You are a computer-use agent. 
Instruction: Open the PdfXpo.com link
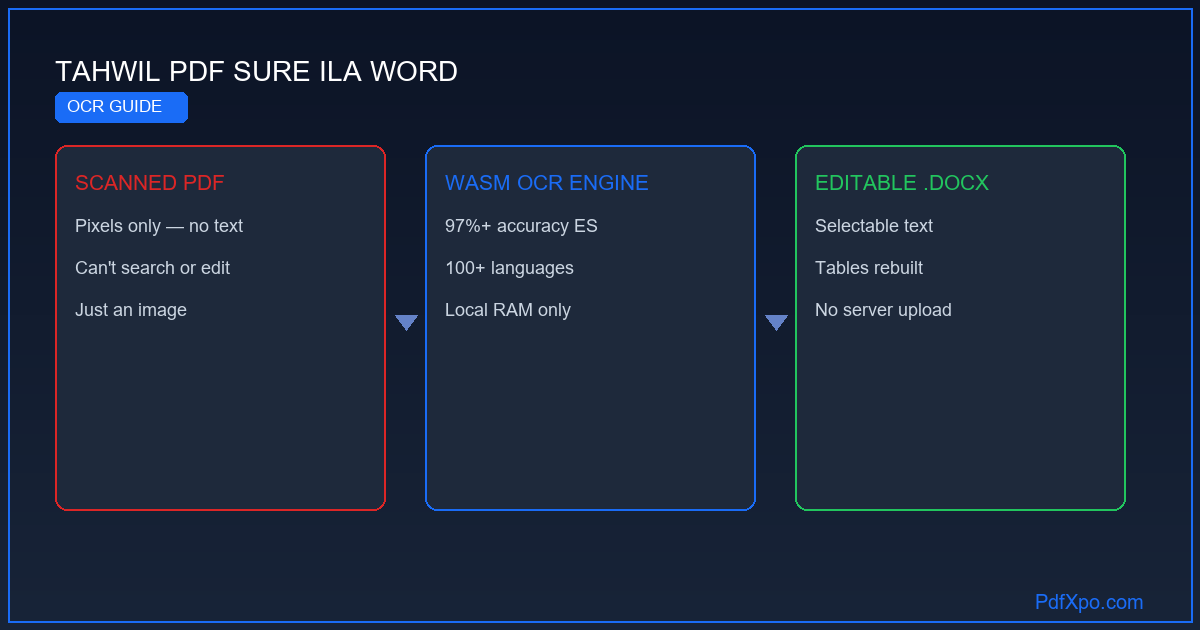click(x=1089, y=602)
